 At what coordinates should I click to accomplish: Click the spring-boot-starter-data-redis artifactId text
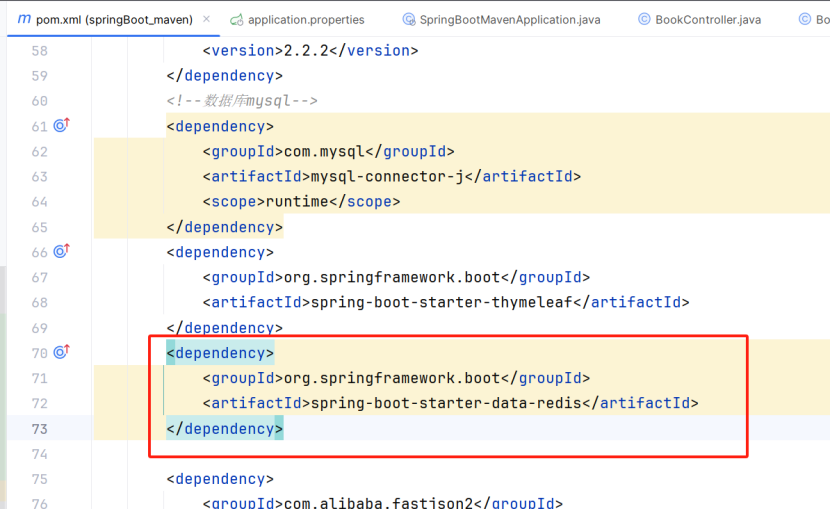(x=446, y=403)
